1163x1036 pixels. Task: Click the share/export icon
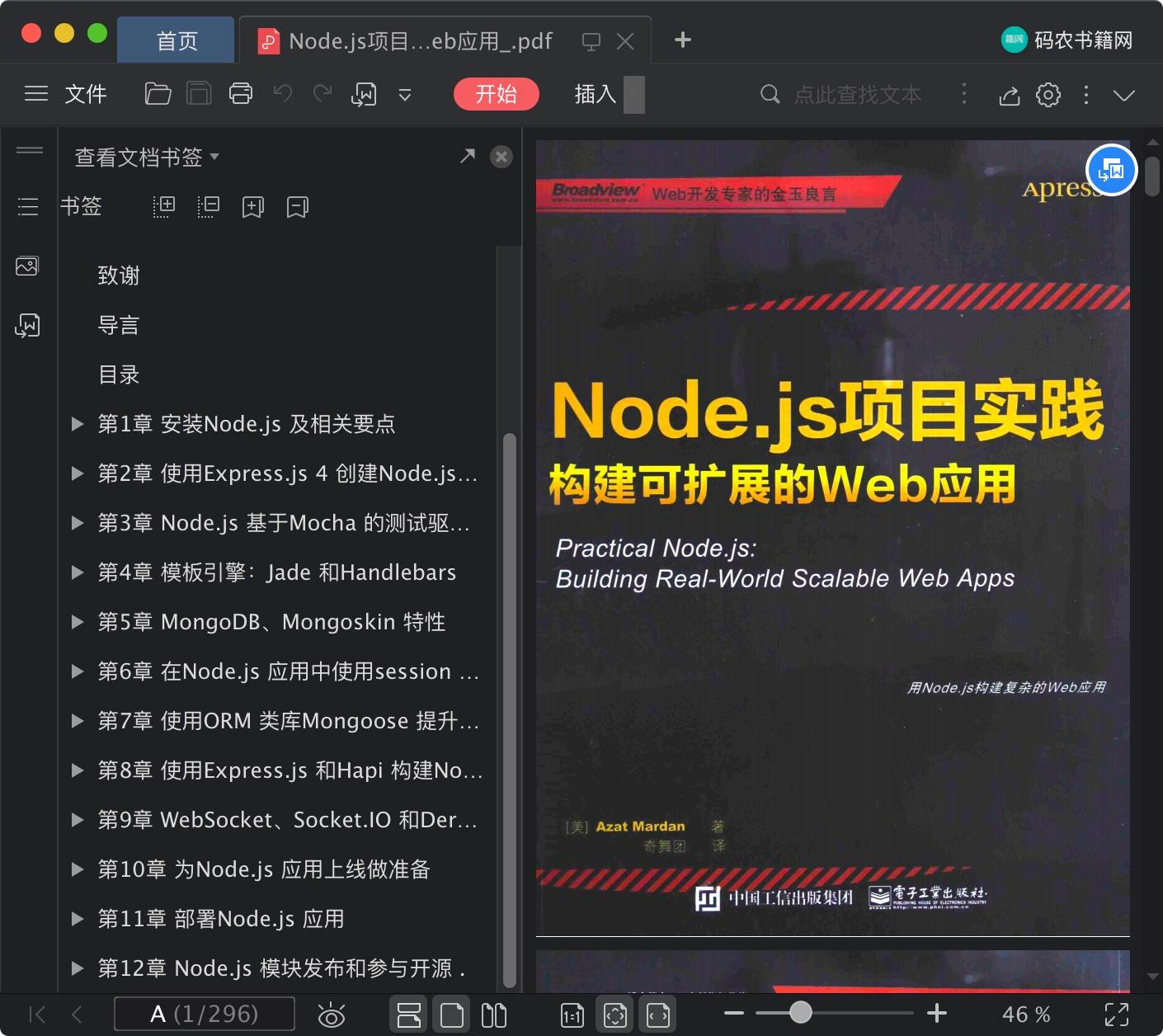pos(1010,96)
